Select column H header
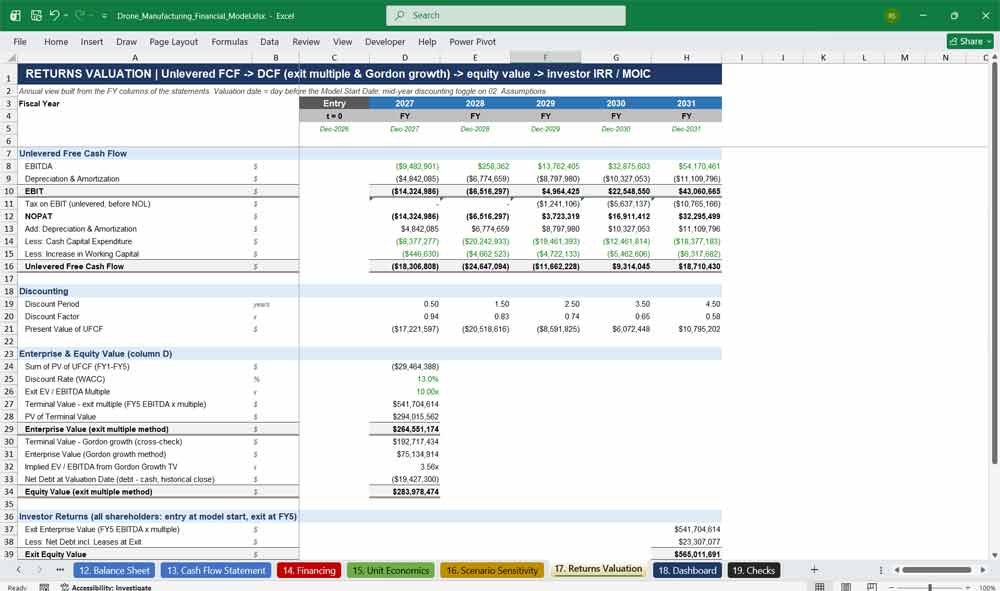Viewport: 1000px width, 591px height. tap(686, 57)
